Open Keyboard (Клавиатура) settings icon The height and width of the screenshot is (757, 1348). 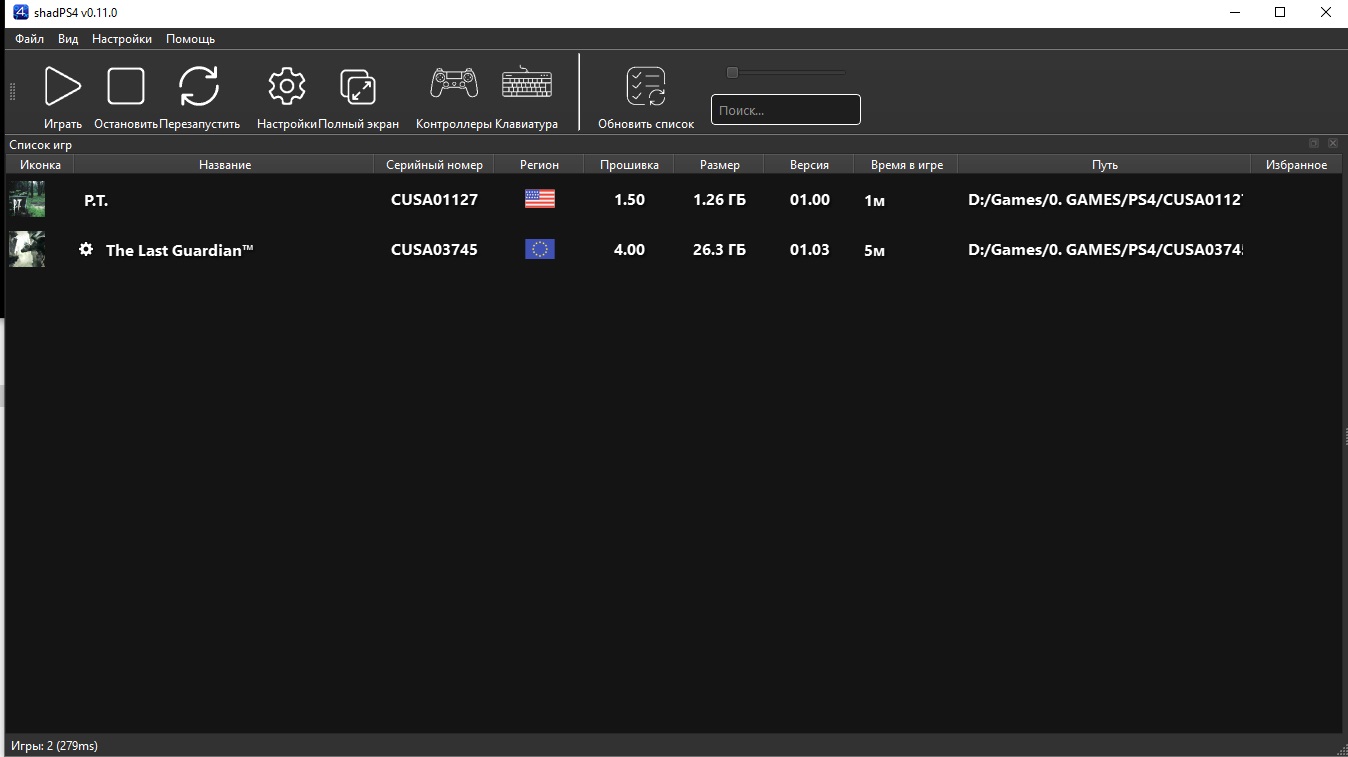[x=527, y=82]
